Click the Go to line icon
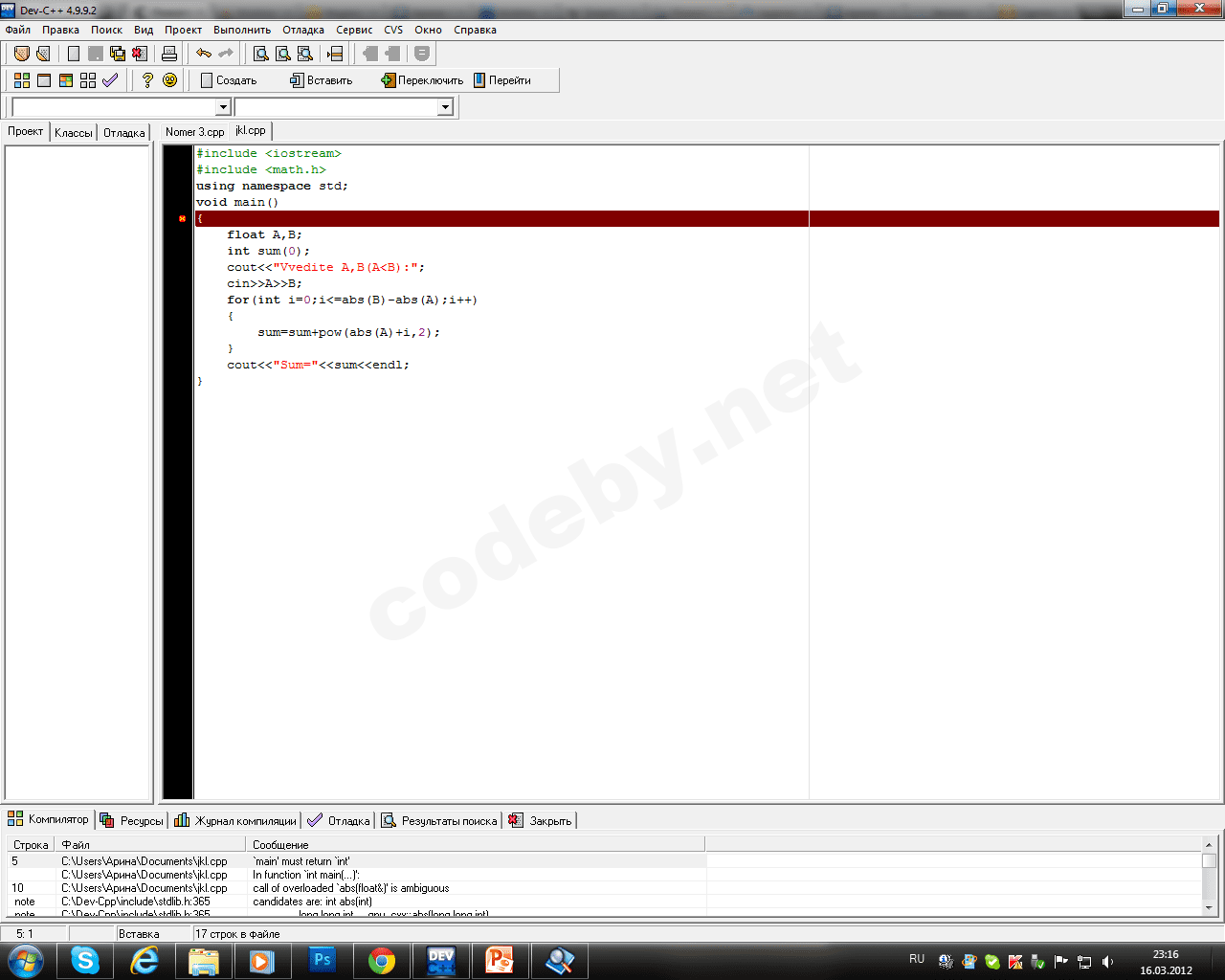 pos(335,54)
